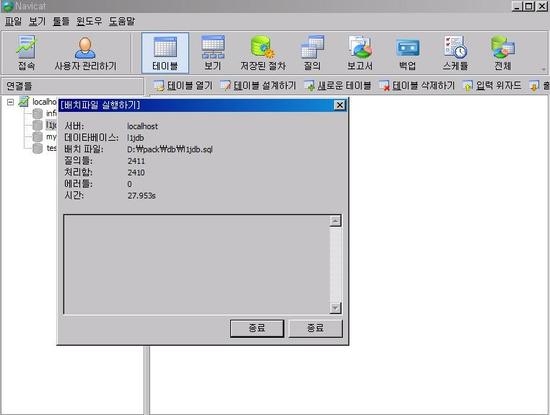Open the 접속 connection icon
Image resolution: width=550 pixels, height=415 pixels.
26,53
